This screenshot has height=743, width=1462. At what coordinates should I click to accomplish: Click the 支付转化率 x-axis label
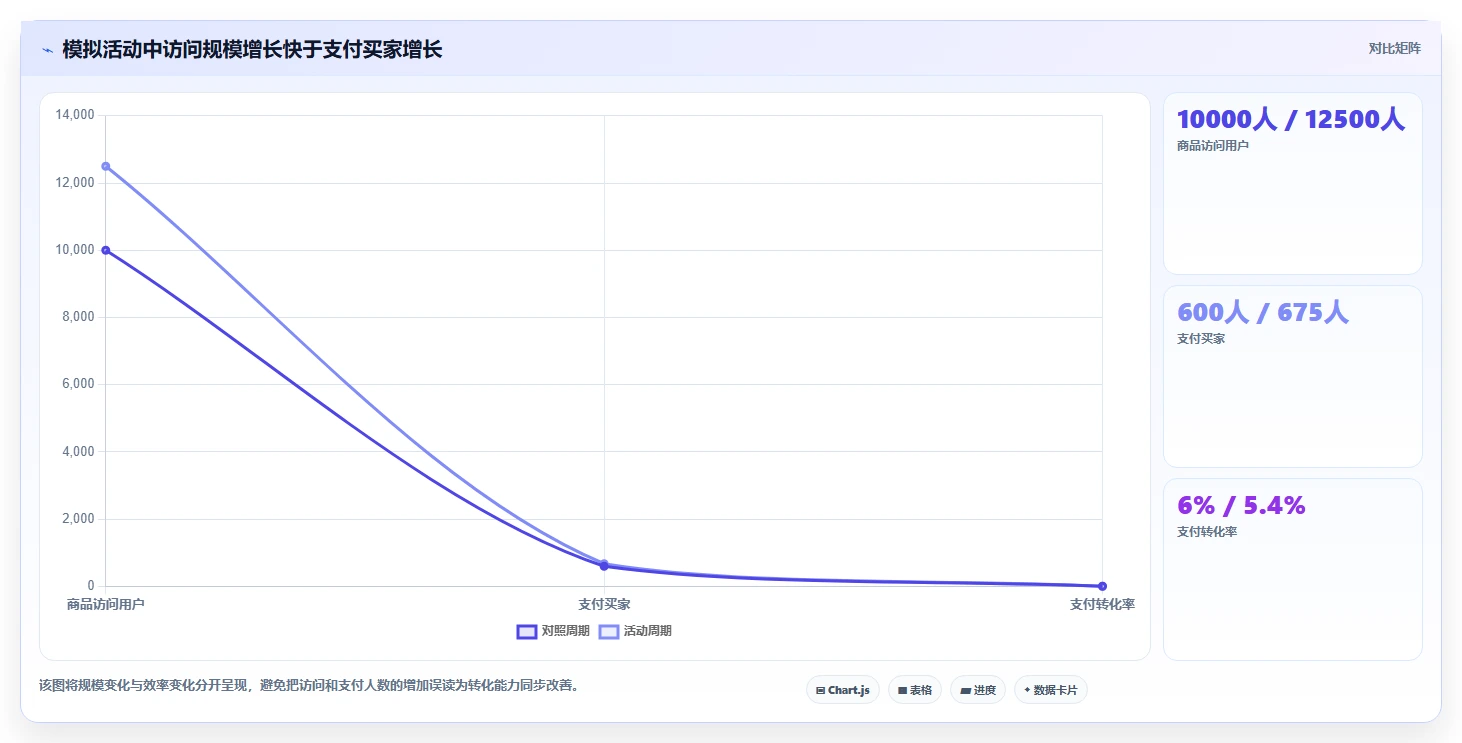click(1102, 605)
